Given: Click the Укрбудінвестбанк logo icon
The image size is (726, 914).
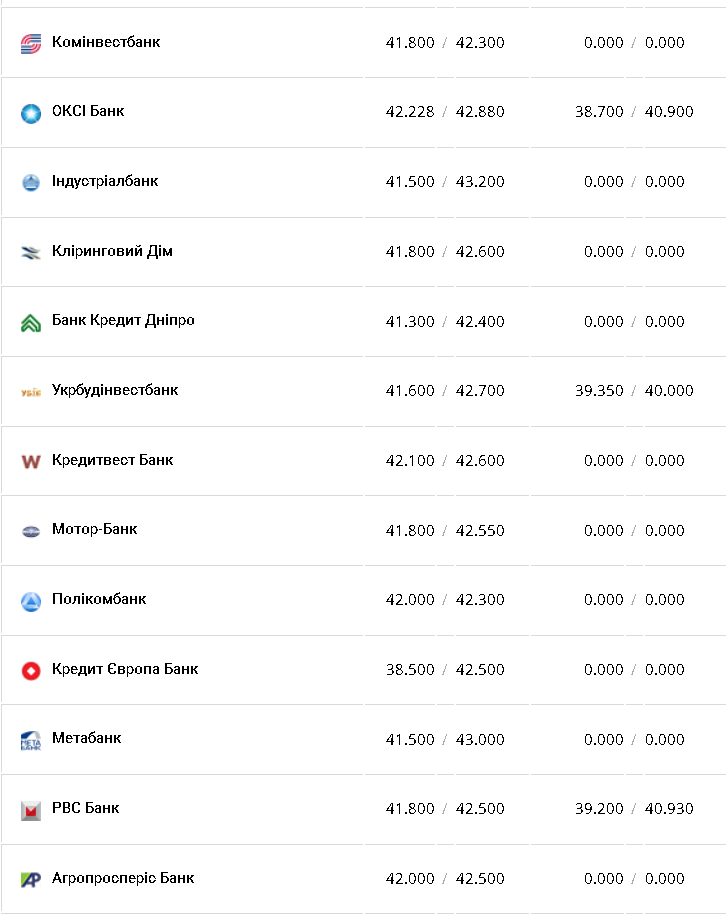Looking at the screenshot, I should pyautogui.click(x=31, y=391).
